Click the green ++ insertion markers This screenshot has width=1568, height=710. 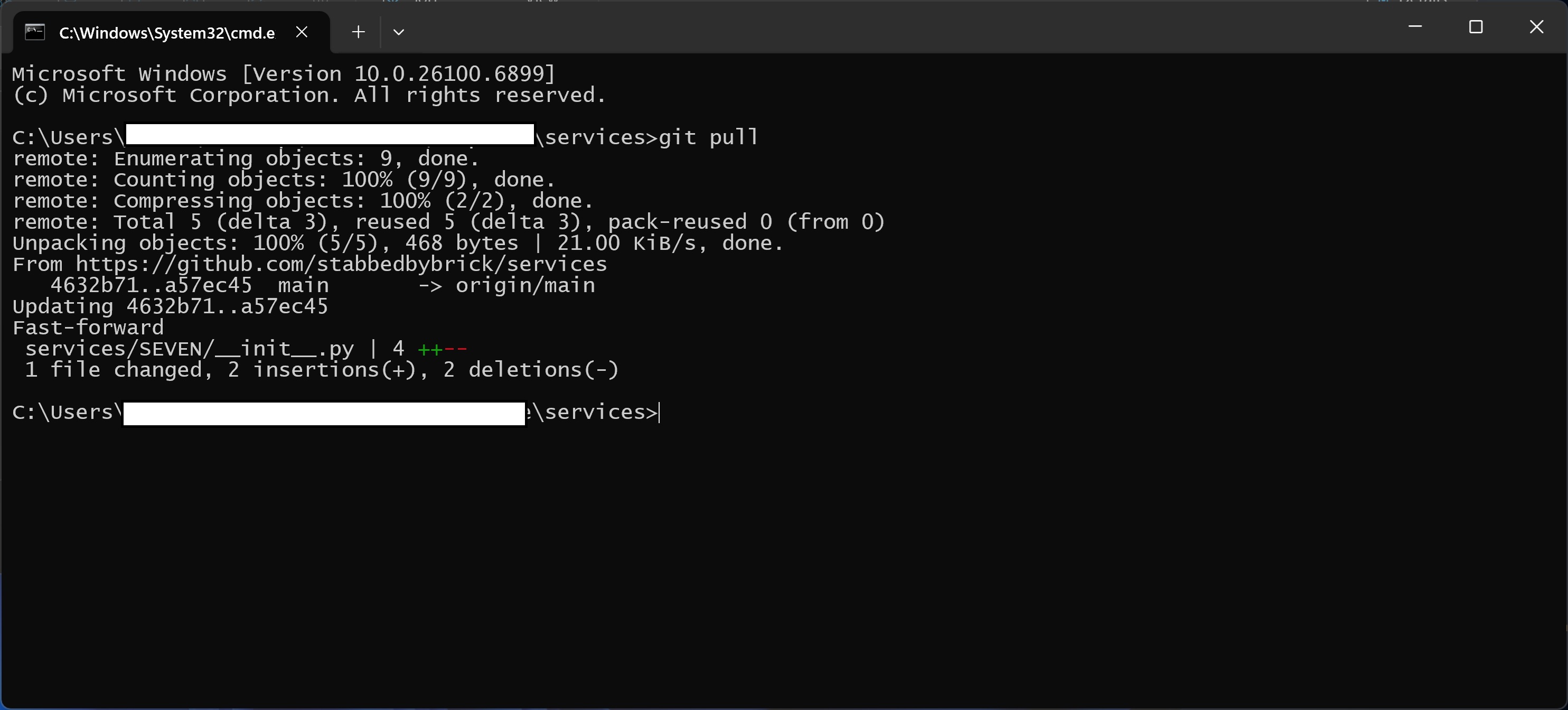click(x=430, y=350)
